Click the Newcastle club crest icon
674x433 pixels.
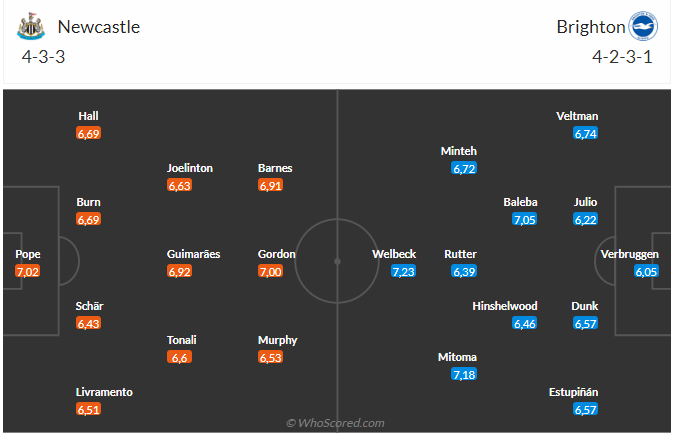click(32, 27)
